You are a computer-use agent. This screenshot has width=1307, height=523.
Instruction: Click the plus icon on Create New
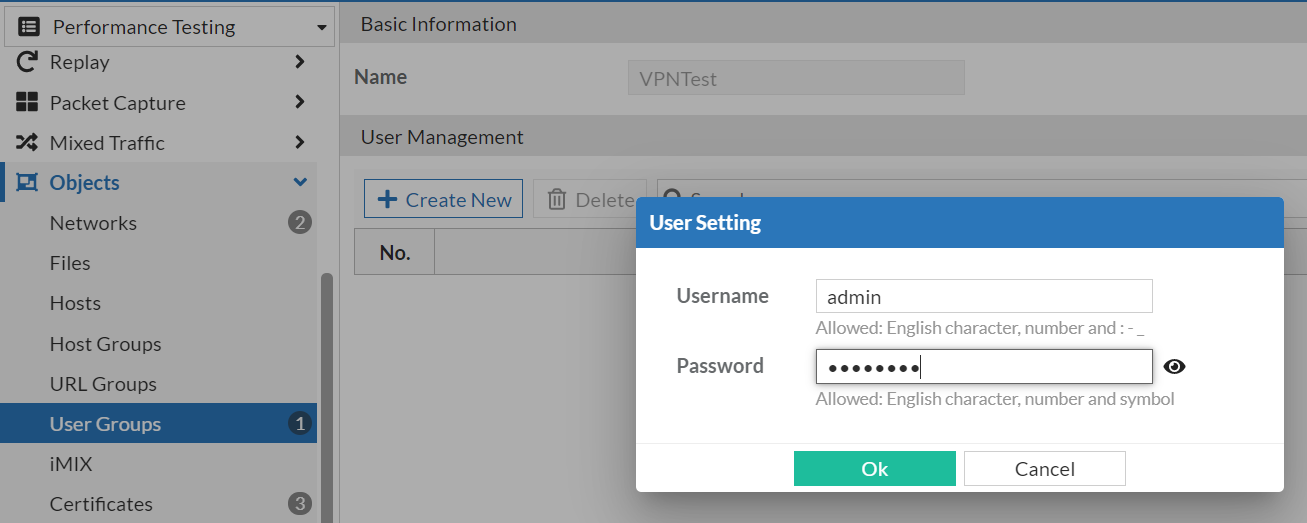pyautogui.click(x=387, y=200)
